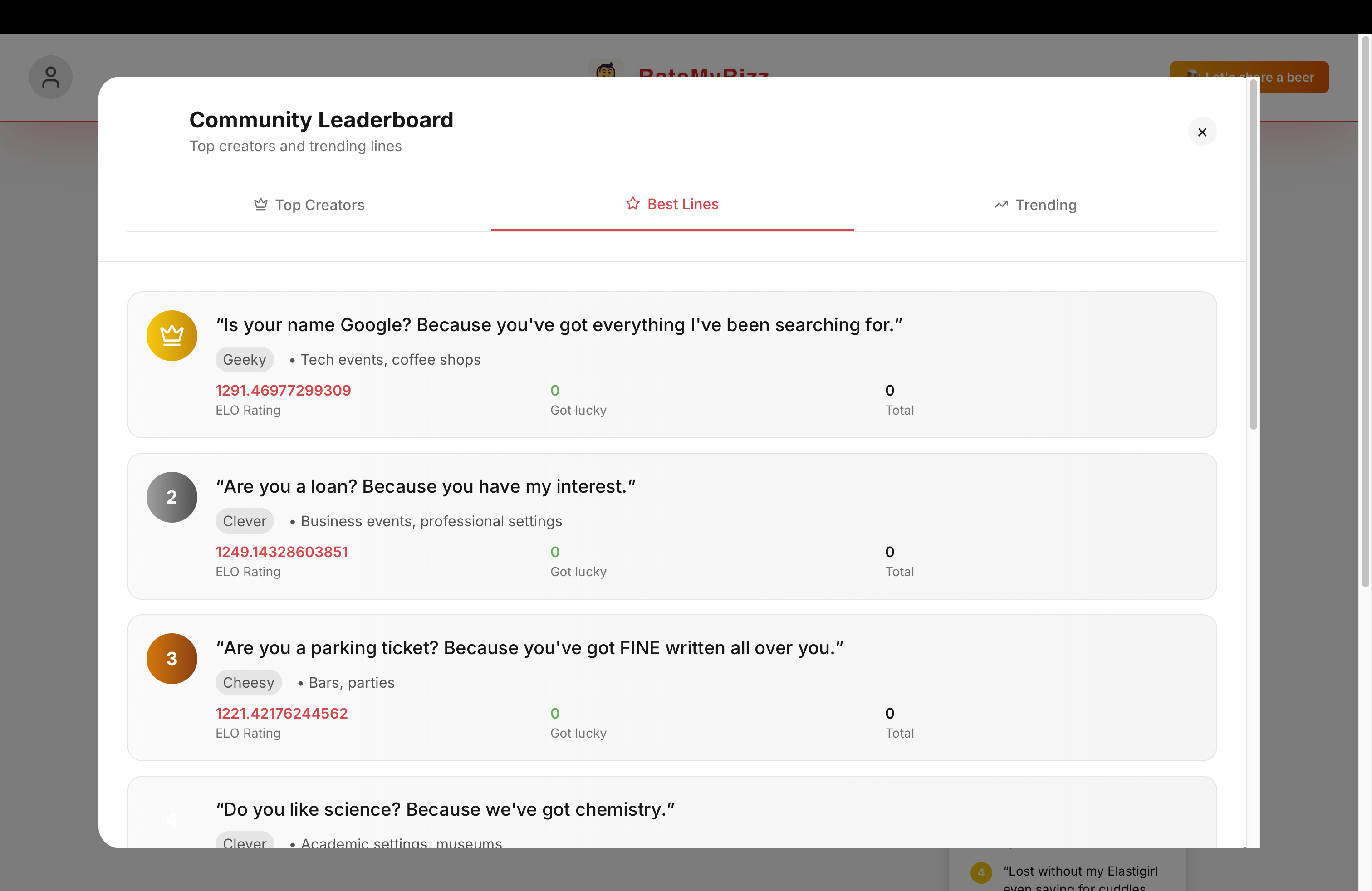Click the RateMyRizz mascot logo in the header
The width and height of the screenshot is (1372, 891).
click(606, 69)
